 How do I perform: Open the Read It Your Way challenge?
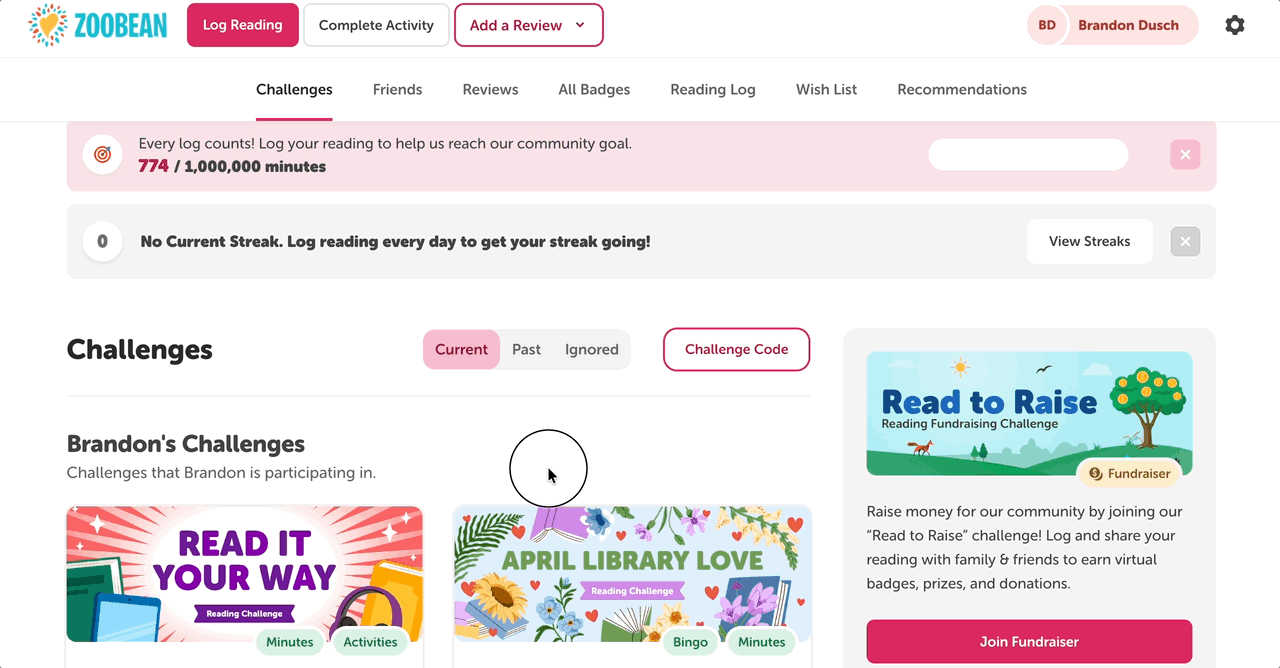pyautogui.click(x=244, y=574)
